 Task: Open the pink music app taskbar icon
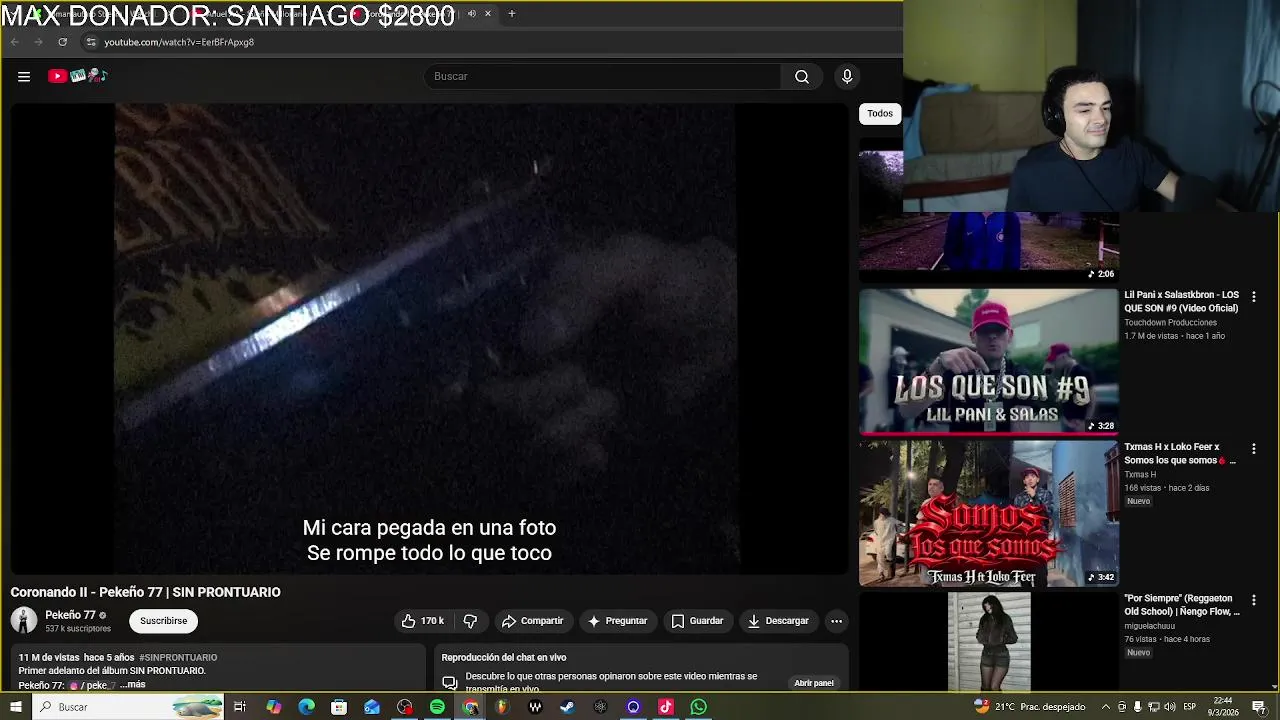666,707
